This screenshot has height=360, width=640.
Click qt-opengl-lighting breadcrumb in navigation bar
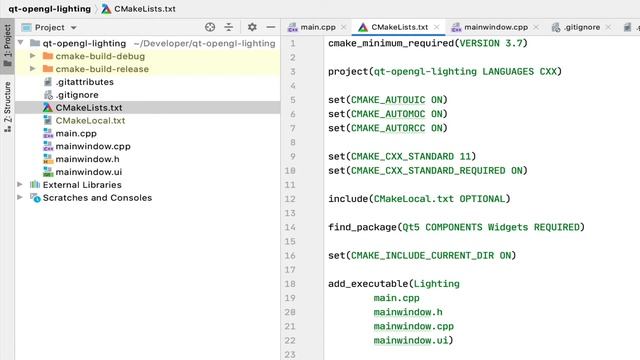[49, 9]
